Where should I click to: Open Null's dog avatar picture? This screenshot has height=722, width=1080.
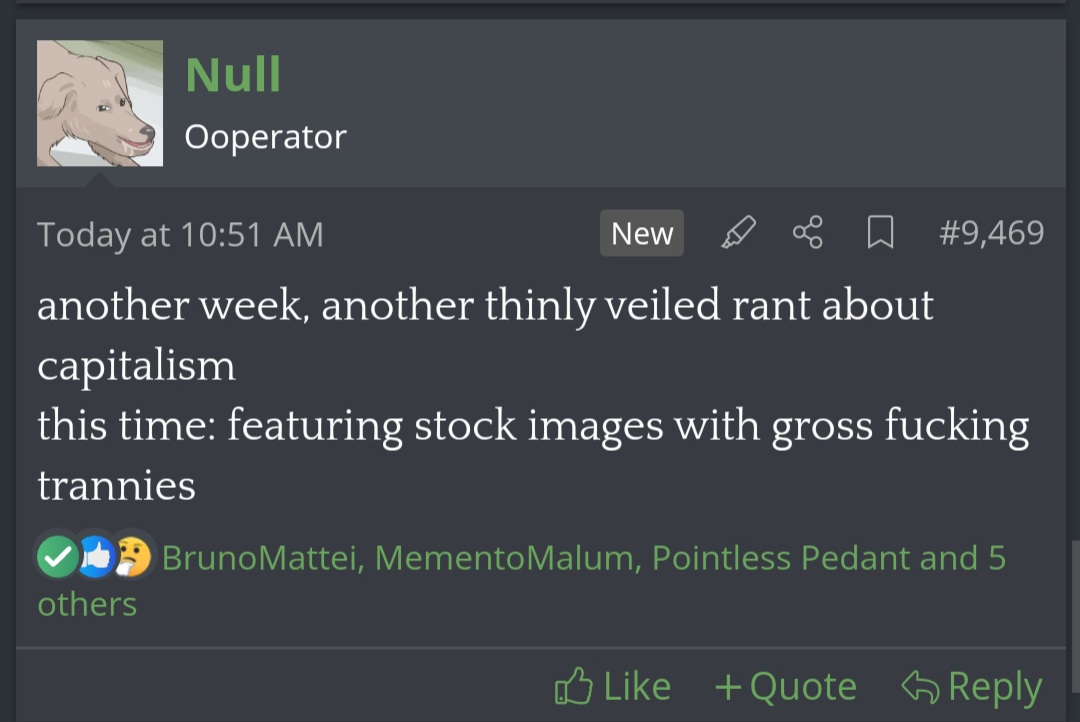pyautogui.click(x=100, y=103)
